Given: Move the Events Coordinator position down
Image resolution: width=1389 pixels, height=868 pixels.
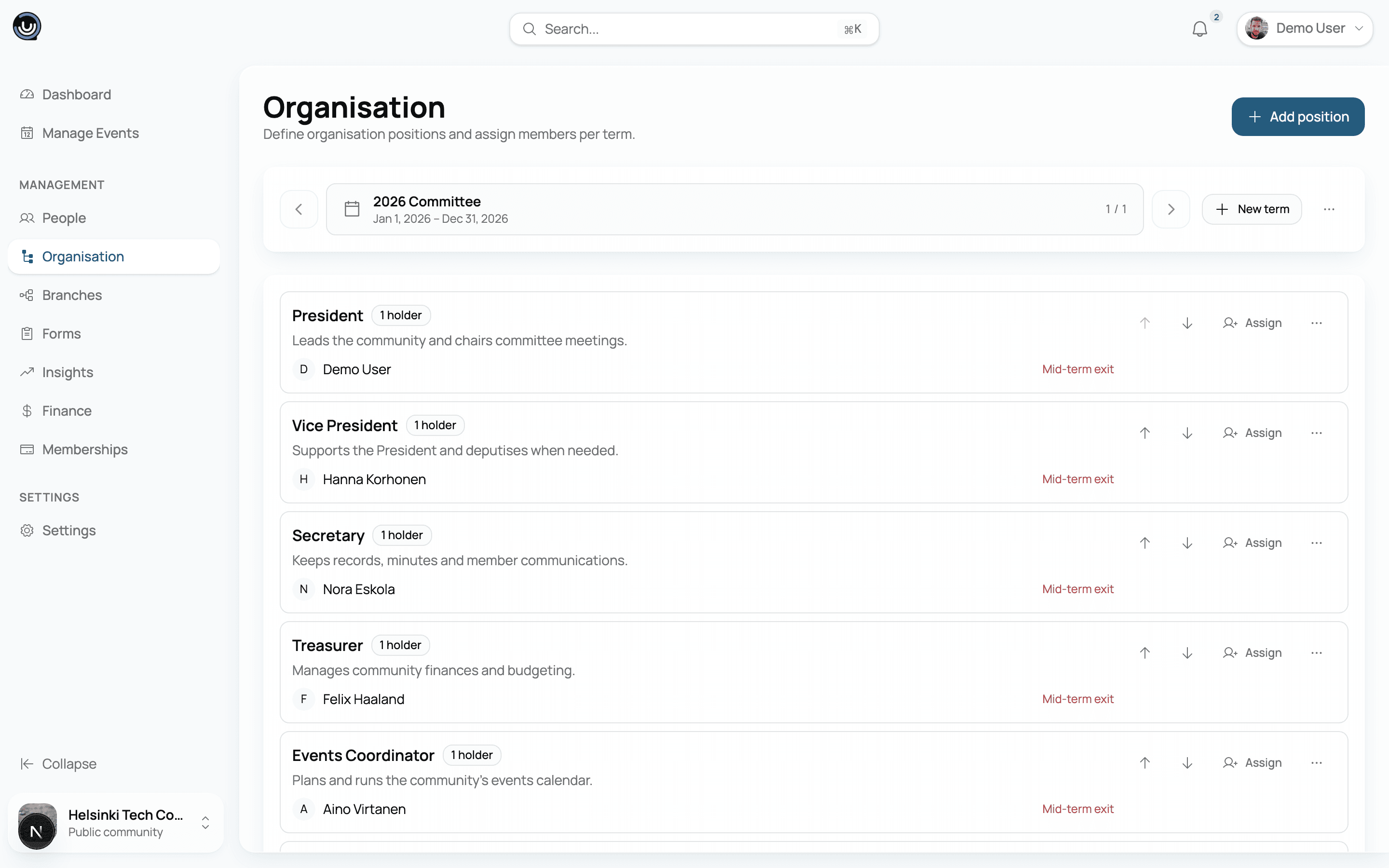Looking at the screenshot, I should click(1187, 763).
